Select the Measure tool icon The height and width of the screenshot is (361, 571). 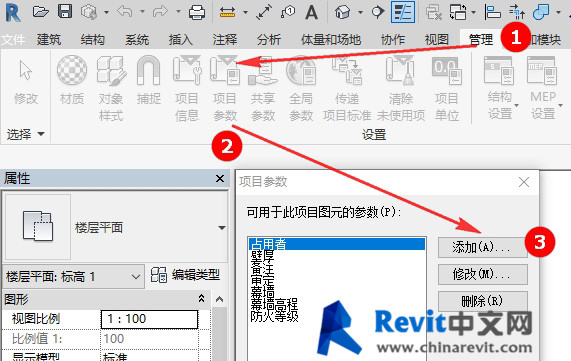click(x=228, y=13)
